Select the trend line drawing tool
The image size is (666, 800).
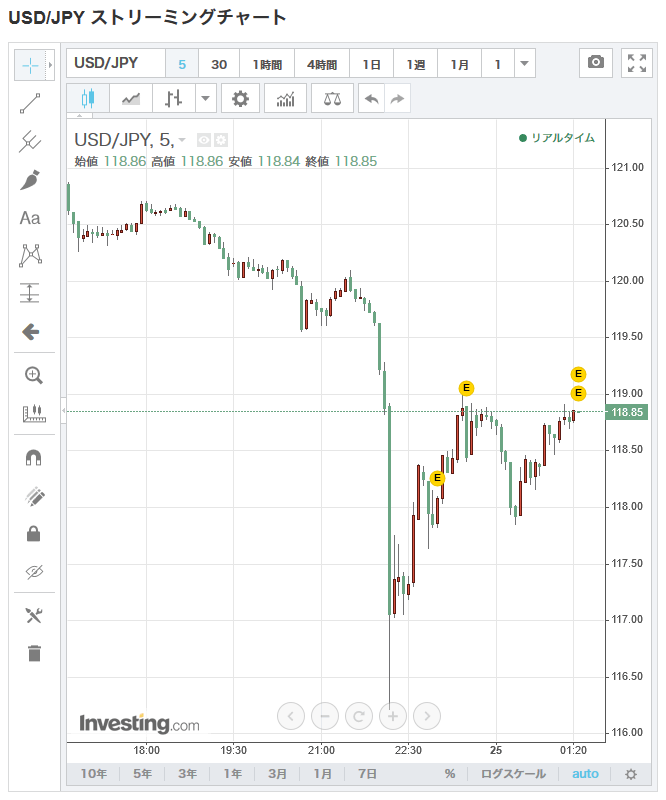(30, 103)
